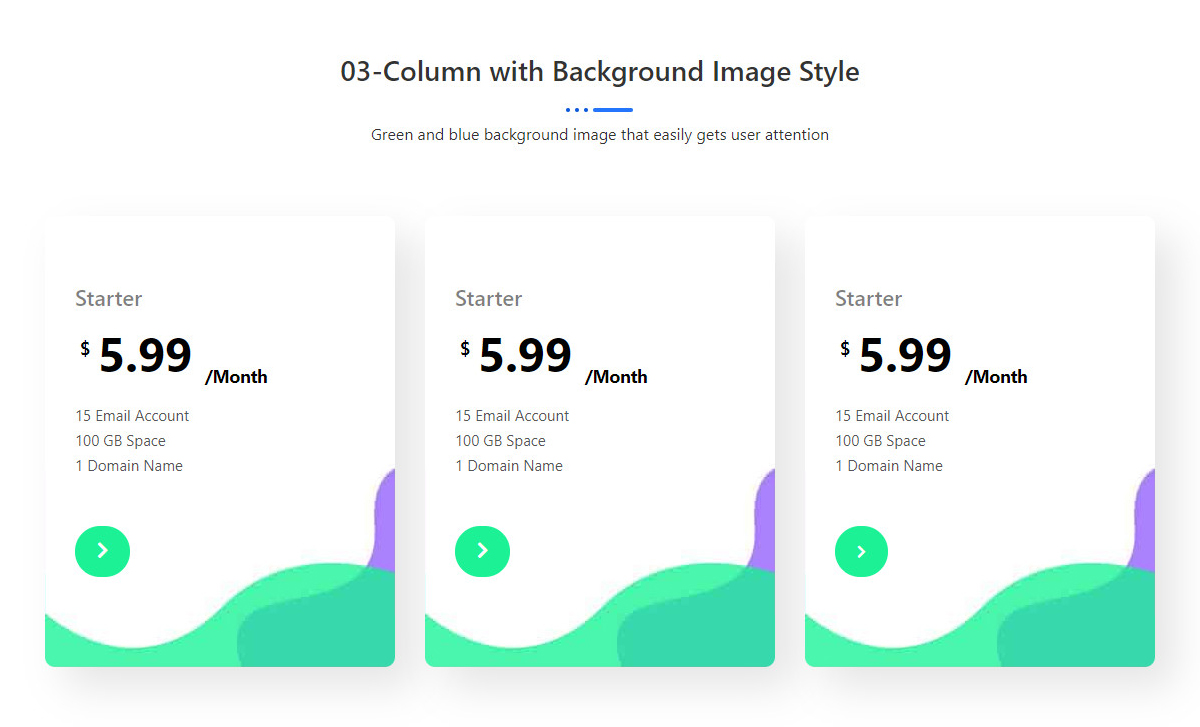Image resolution: width=1200 pixels, height=727 pixels.
Task: Click the 5.99 price in the left card
Action: [x=145, y=356]
